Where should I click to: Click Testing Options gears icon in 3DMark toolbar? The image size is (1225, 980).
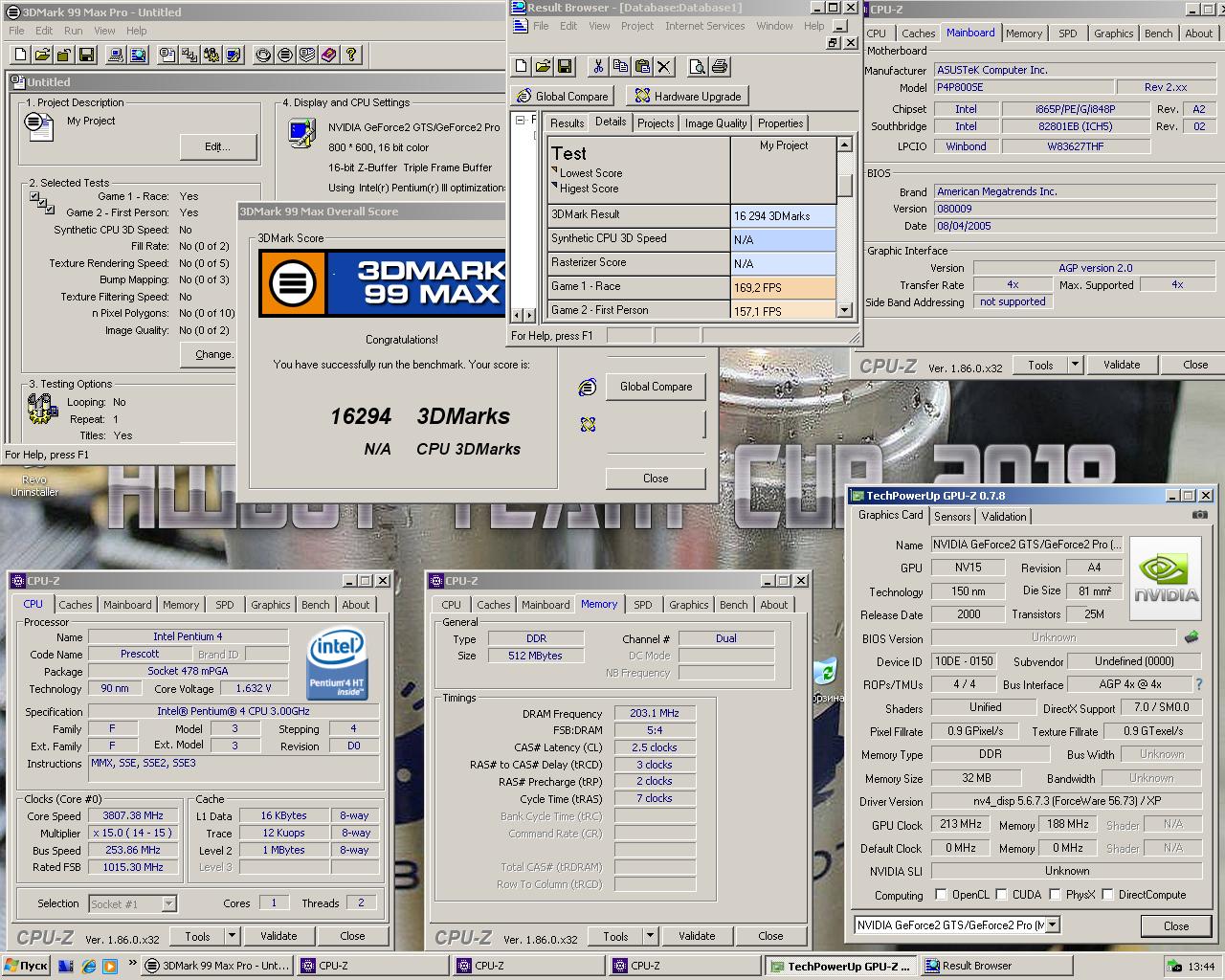click(x=212, y=55)
